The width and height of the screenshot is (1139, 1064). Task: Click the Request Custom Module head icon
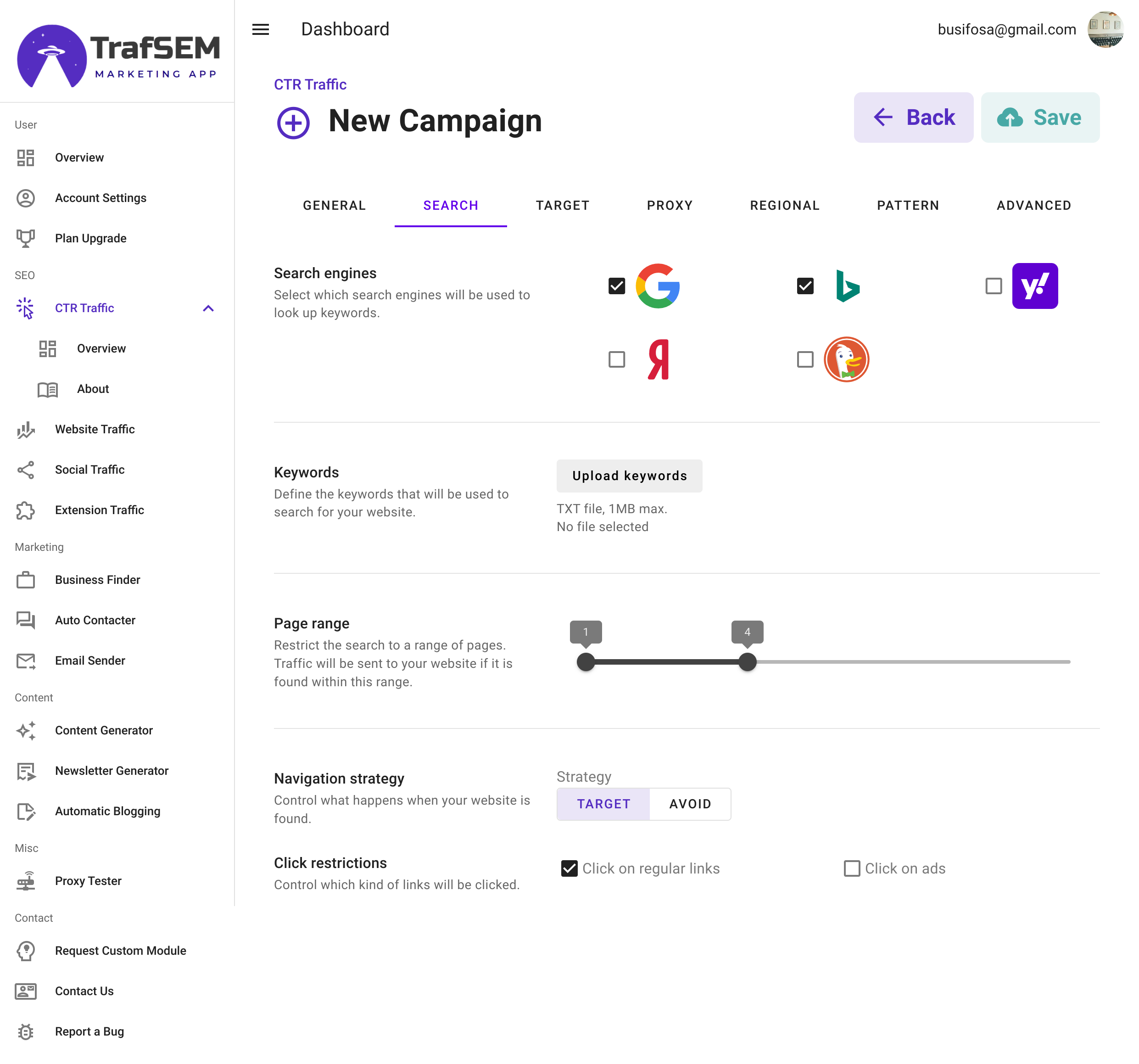click(x=26, y=951)
